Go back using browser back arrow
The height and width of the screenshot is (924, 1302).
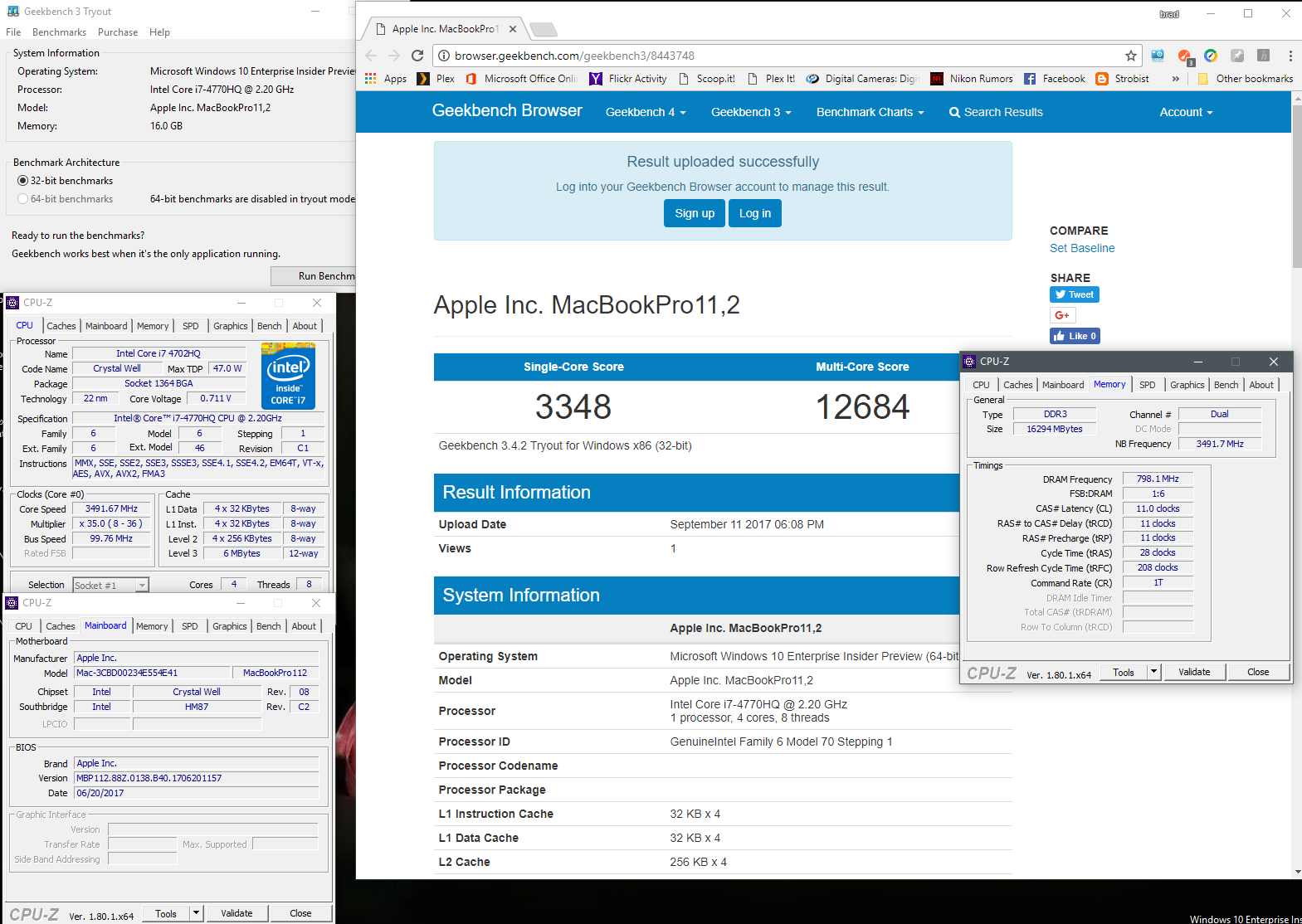371,56
